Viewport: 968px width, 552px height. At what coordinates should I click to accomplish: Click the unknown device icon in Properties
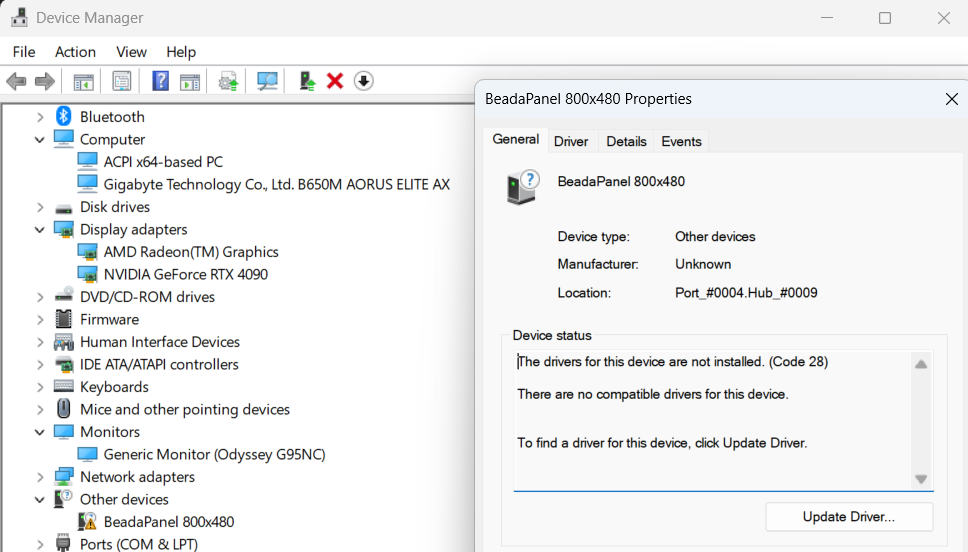pyautogui.click(x=522, y=187)
